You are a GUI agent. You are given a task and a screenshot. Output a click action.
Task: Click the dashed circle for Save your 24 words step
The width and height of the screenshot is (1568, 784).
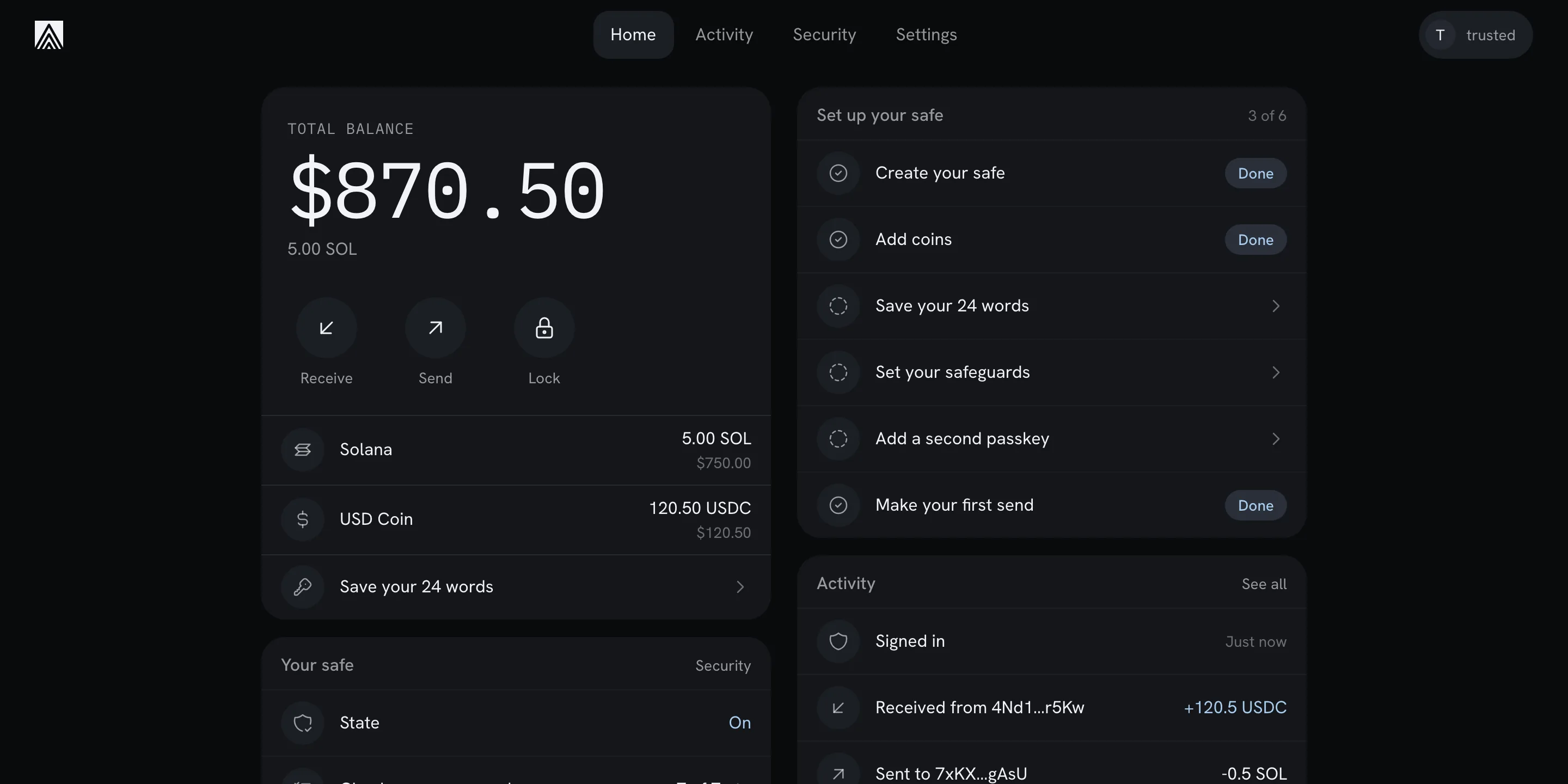(x=838, y=305)
